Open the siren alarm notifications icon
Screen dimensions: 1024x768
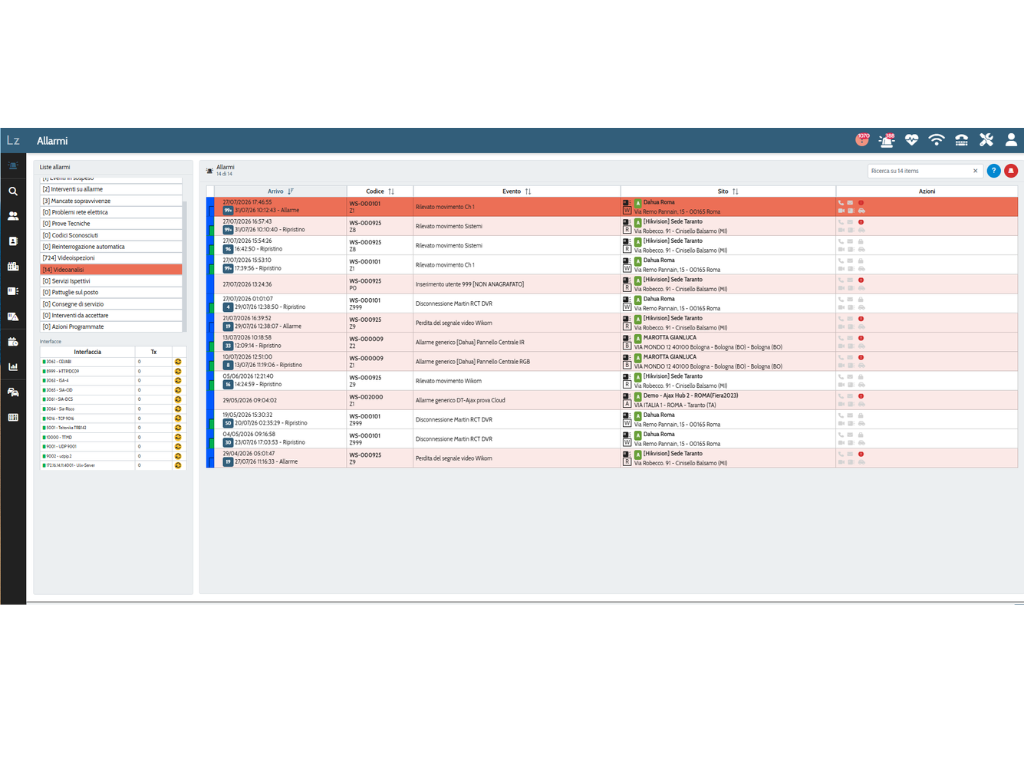(887, 140)
